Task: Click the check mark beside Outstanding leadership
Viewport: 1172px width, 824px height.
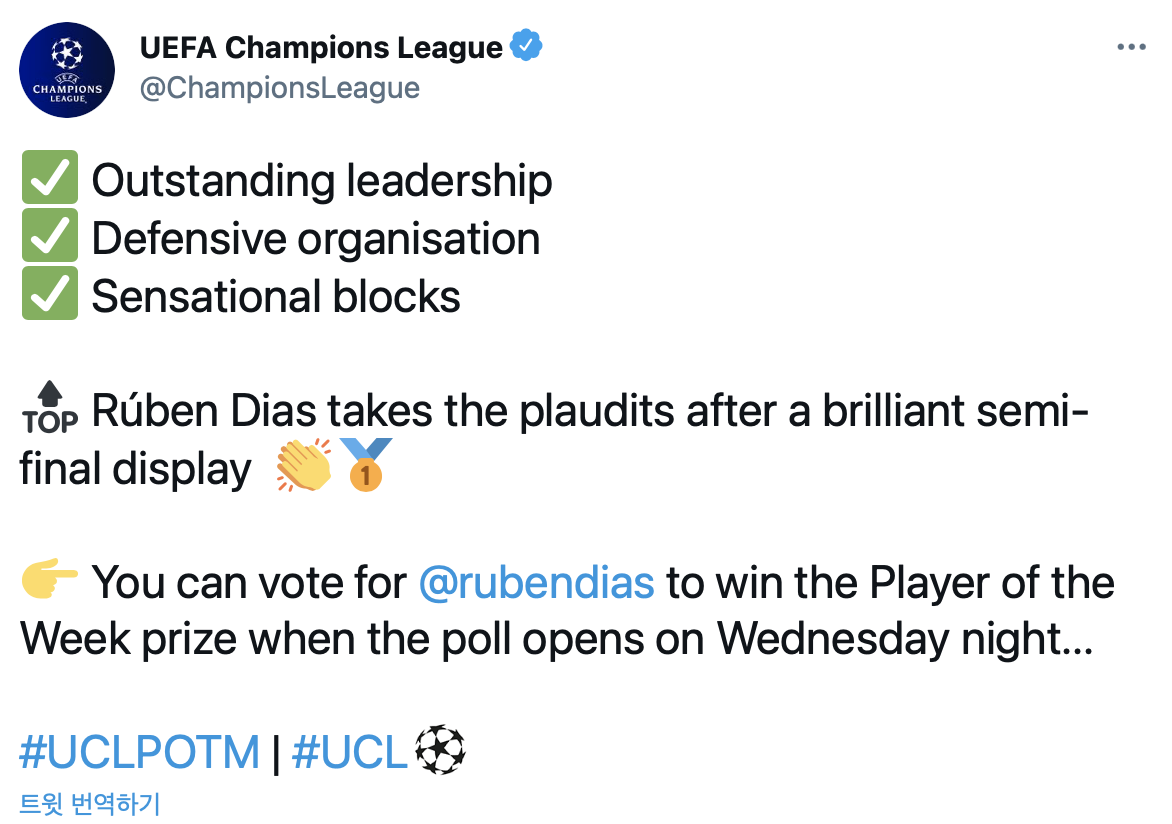Action: (49, 181)
